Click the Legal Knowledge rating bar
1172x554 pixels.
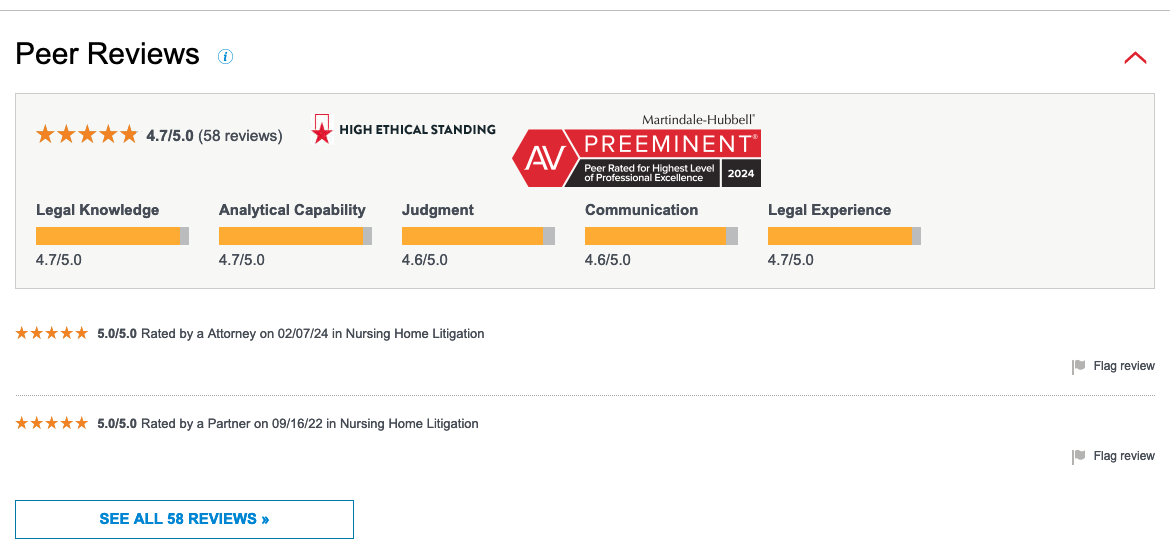[112, 236]
